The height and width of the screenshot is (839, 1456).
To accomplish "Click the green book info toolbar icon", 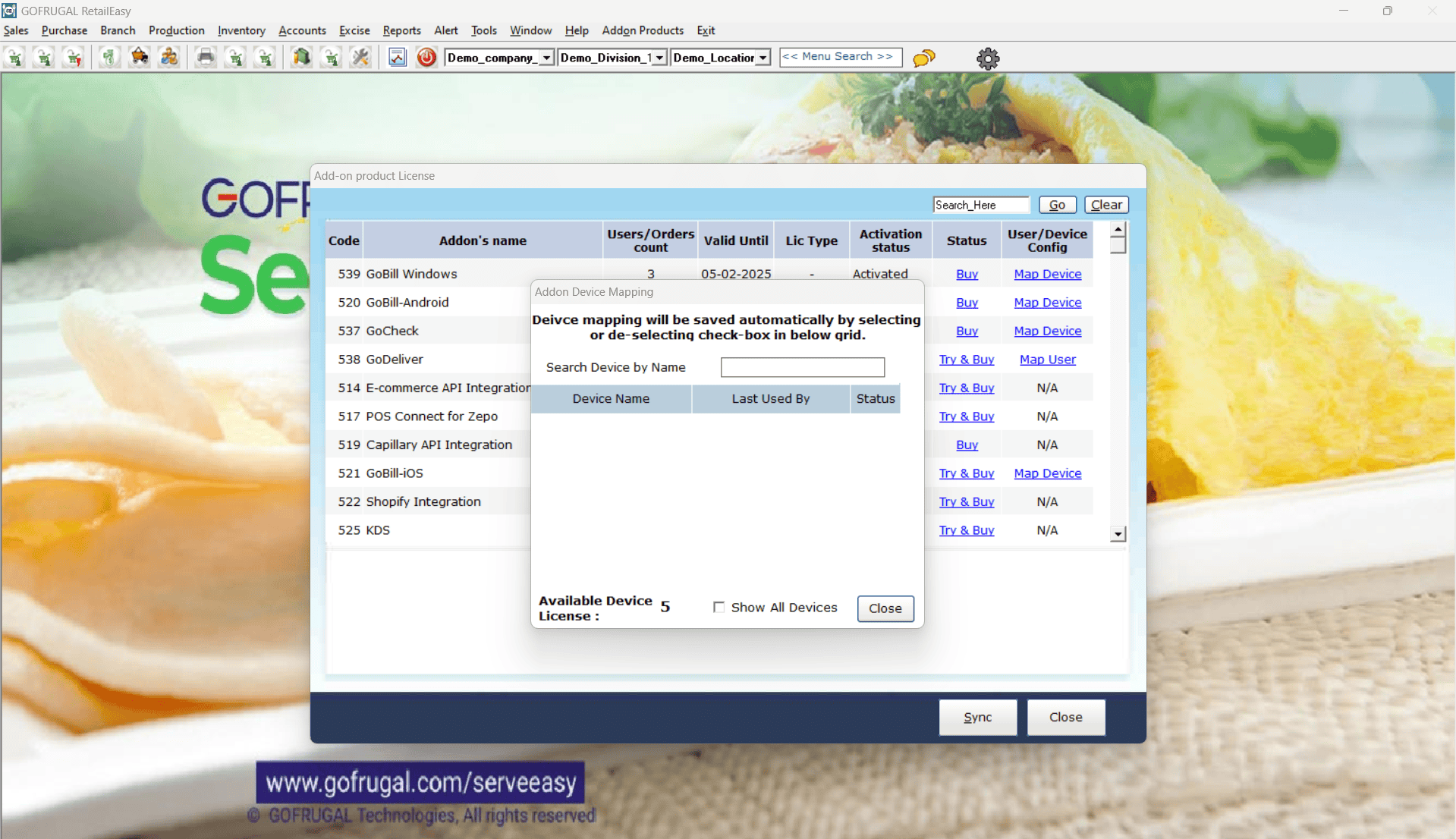I will point(301,58).
